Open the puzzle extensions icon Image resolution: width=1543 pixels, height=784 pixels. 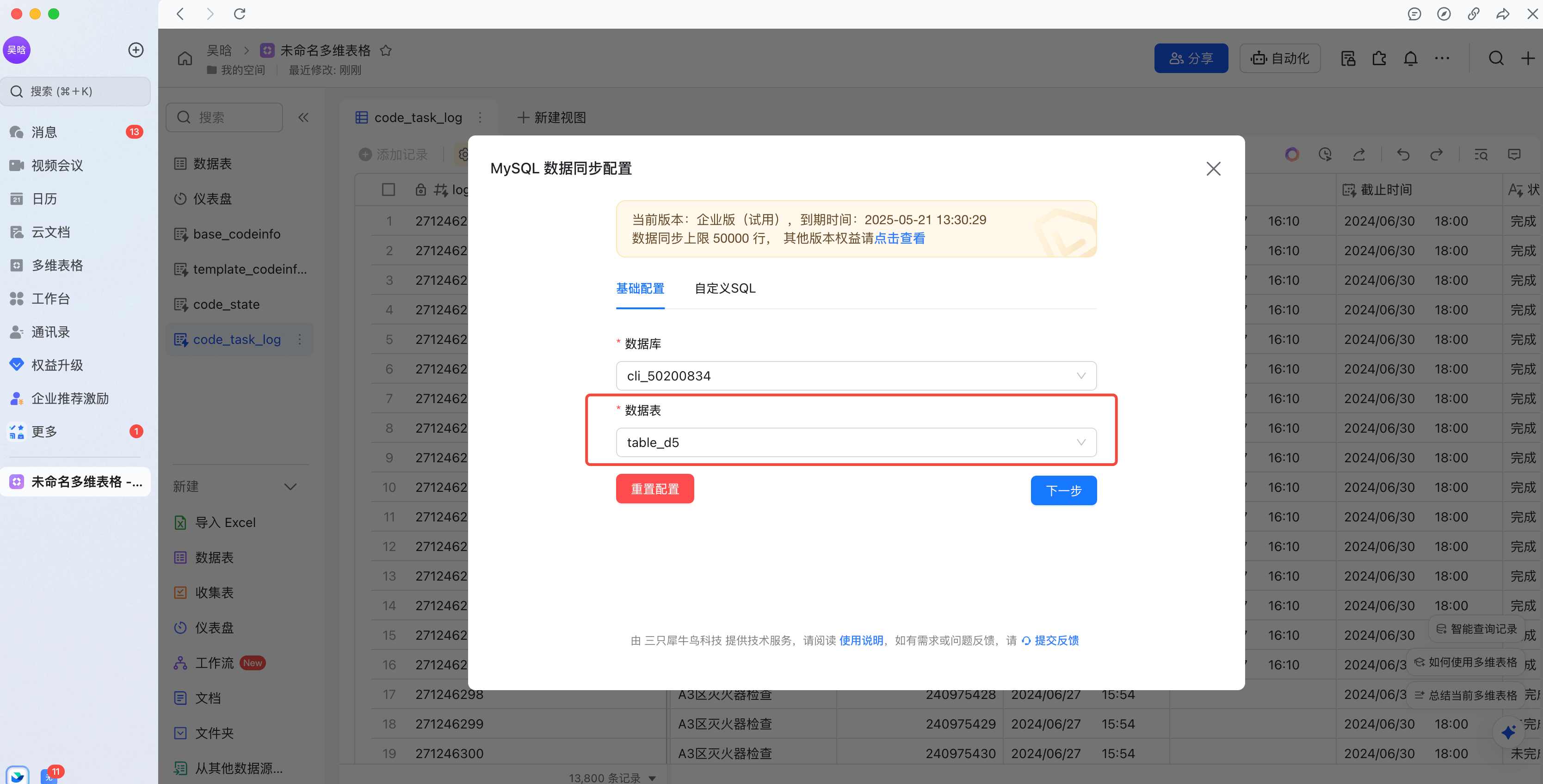coord(1379,58)
